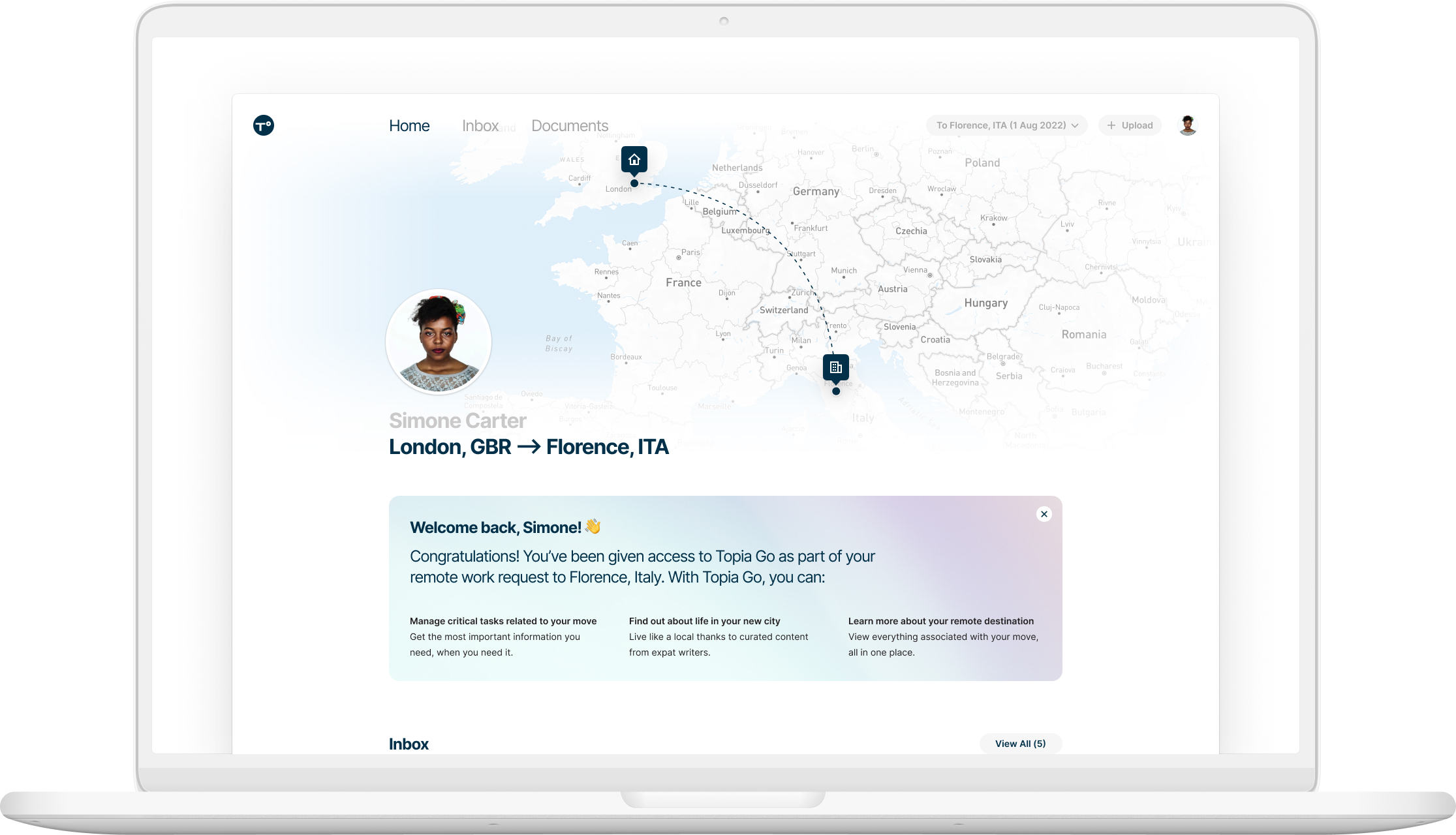Click the Poland label on the map

pyautogui.click(x=982, y=163)
